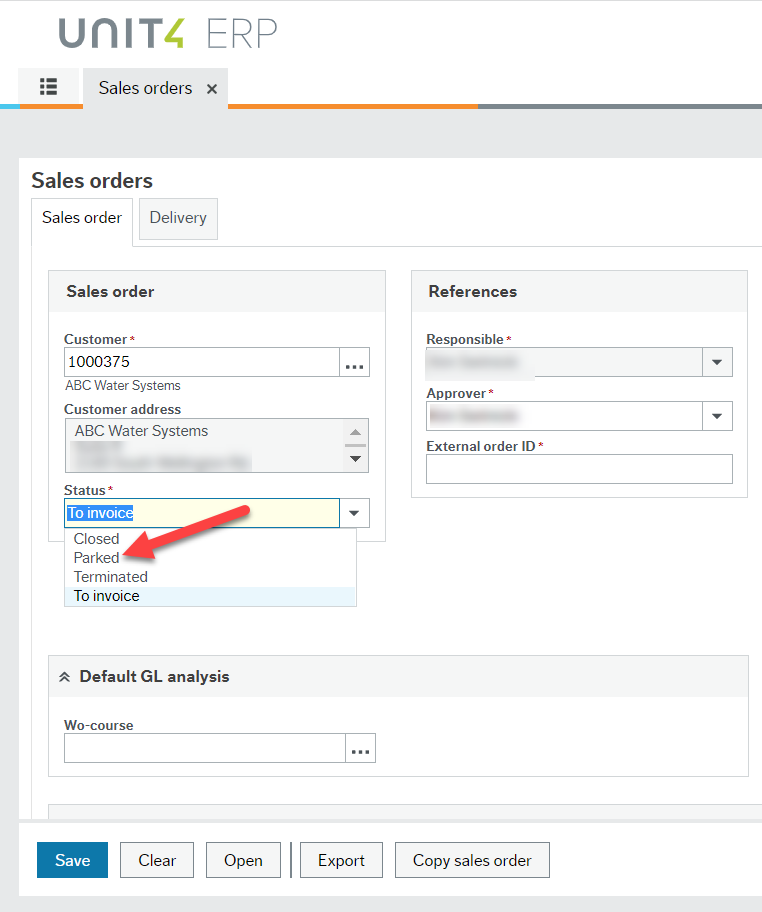Viewport: 762px width, 912px height.
Task: Open the Status dropdown arrow
Action: [x=355, y=512]
